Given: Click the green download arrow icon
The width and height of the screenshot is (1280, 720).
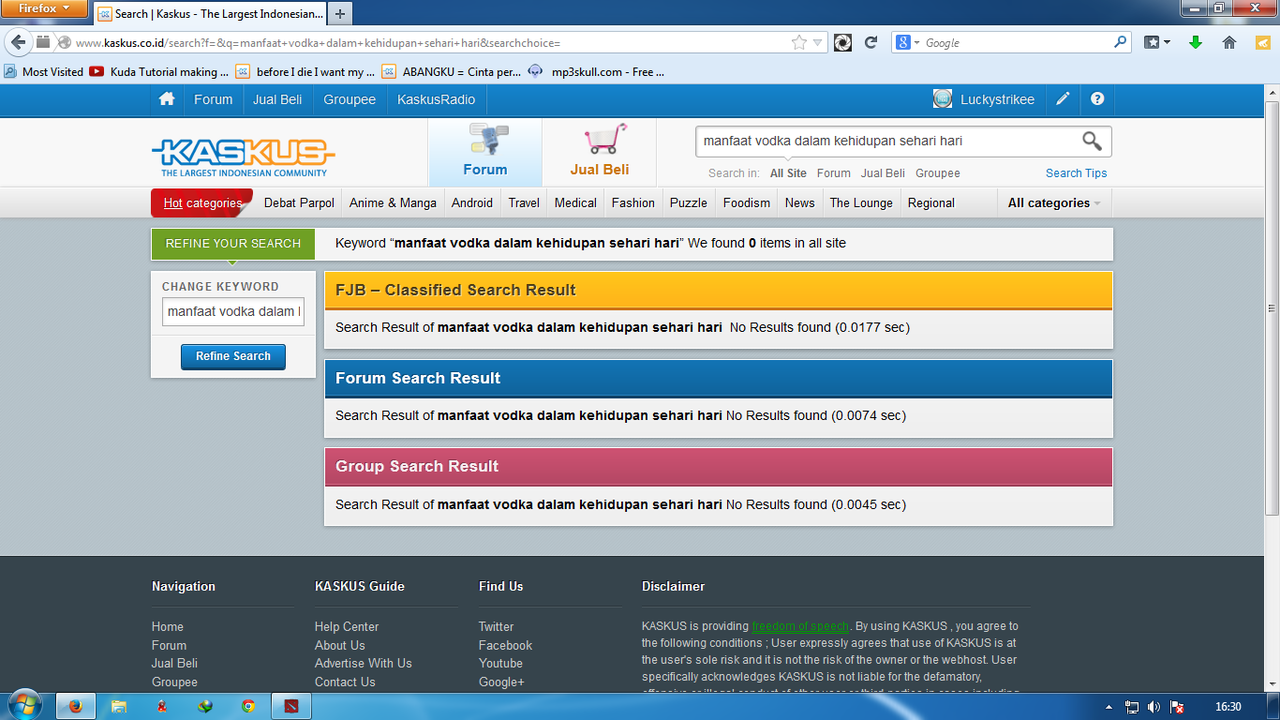Looking at the screenshot, I should [1195, 42].
